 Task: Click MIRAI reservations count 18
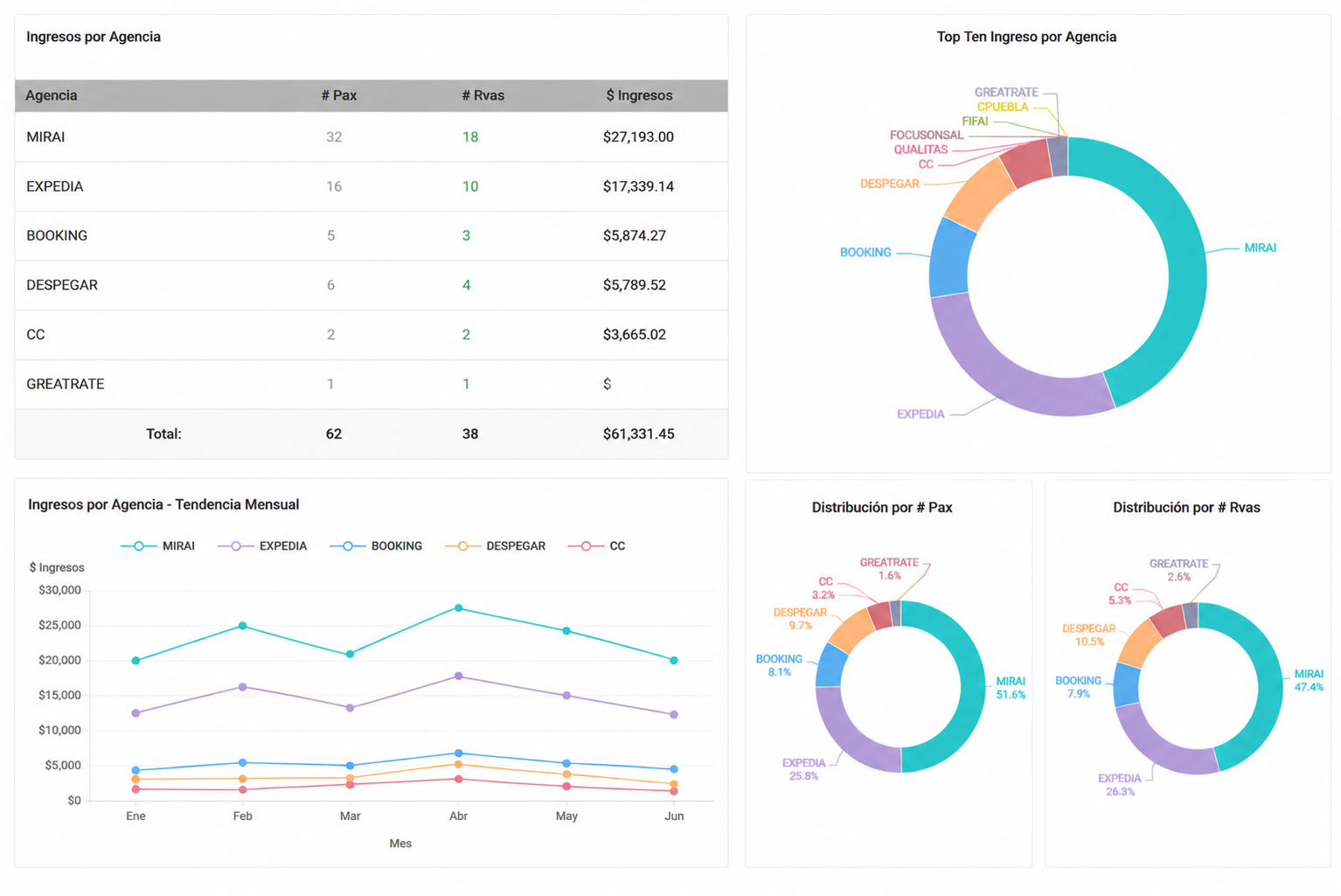click(x=470, y=137)
